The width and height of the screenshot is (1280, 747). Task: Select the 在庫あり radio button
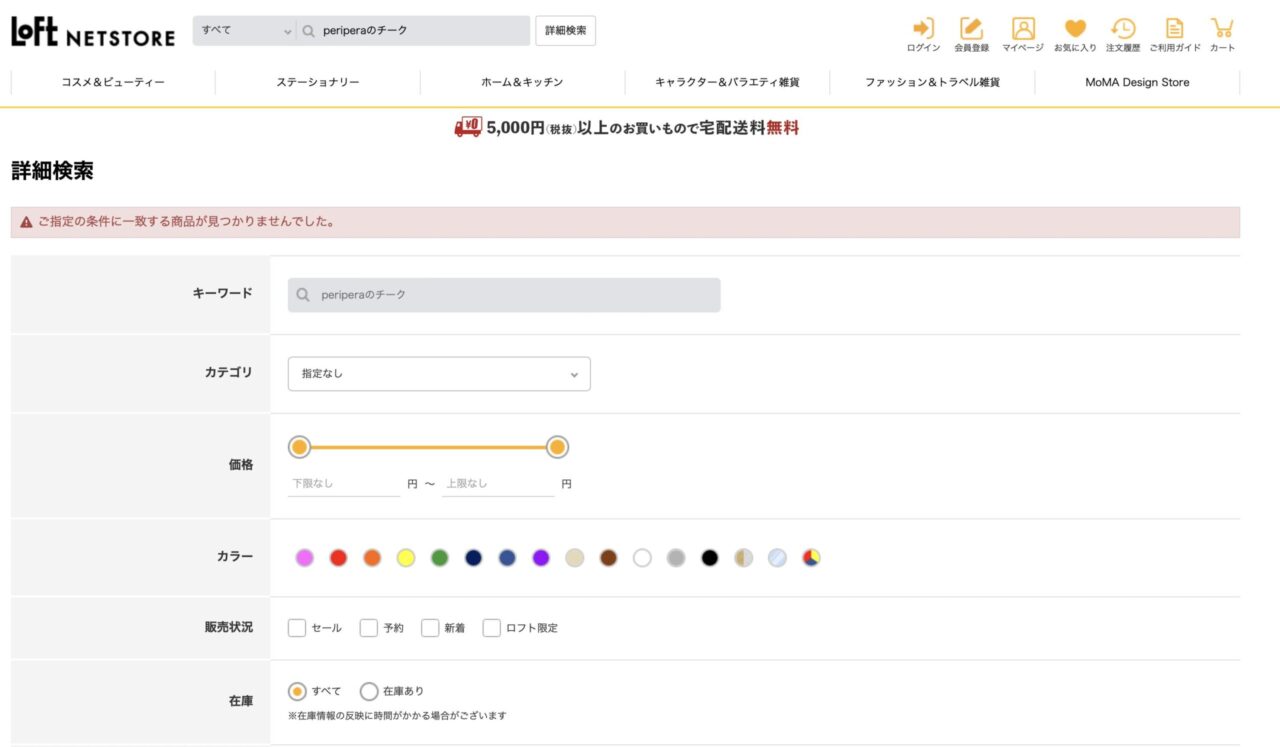click(369, 691)
